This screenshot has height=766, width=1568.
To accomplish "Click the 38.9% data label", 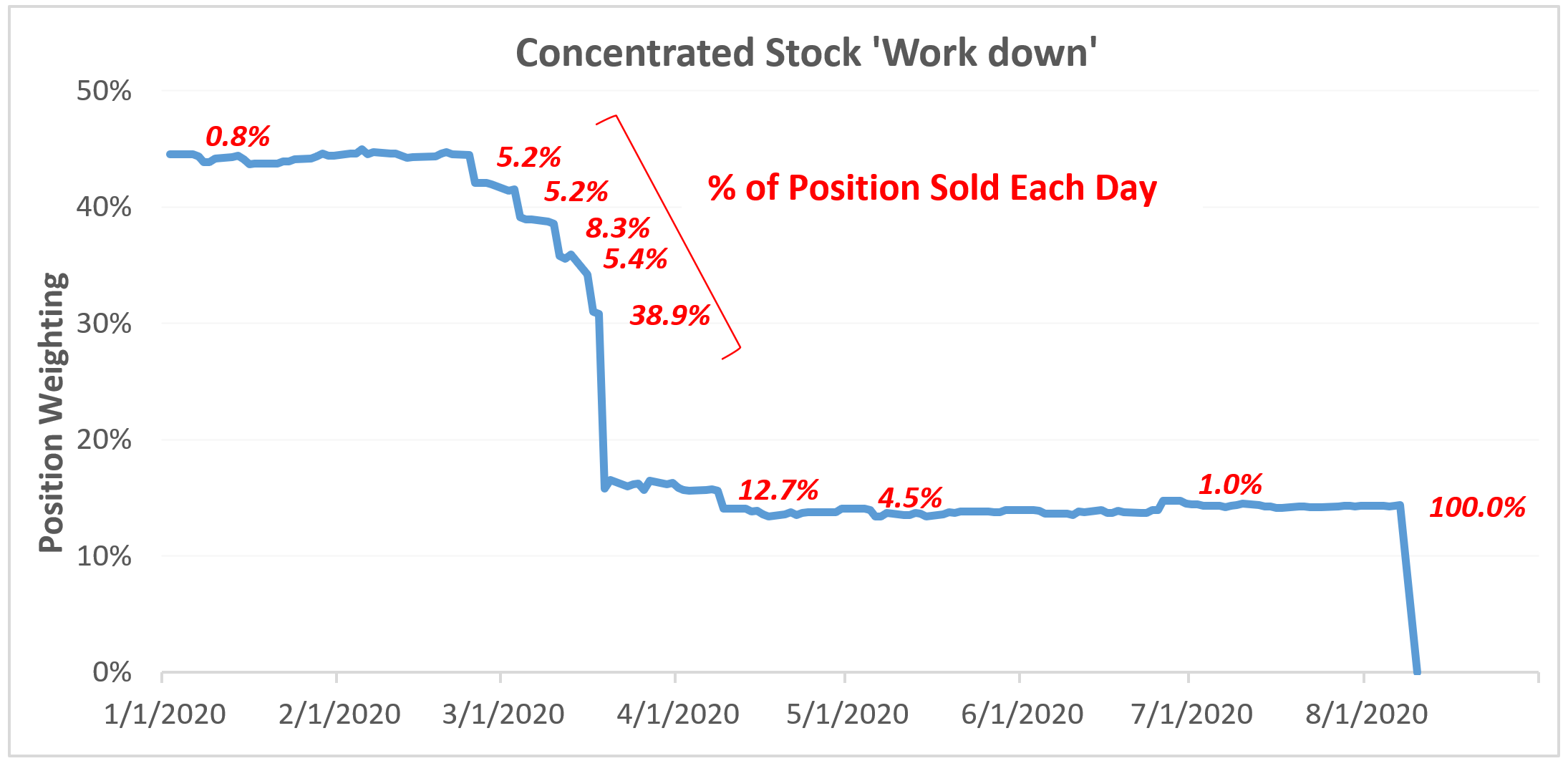I will click(669, 315).
